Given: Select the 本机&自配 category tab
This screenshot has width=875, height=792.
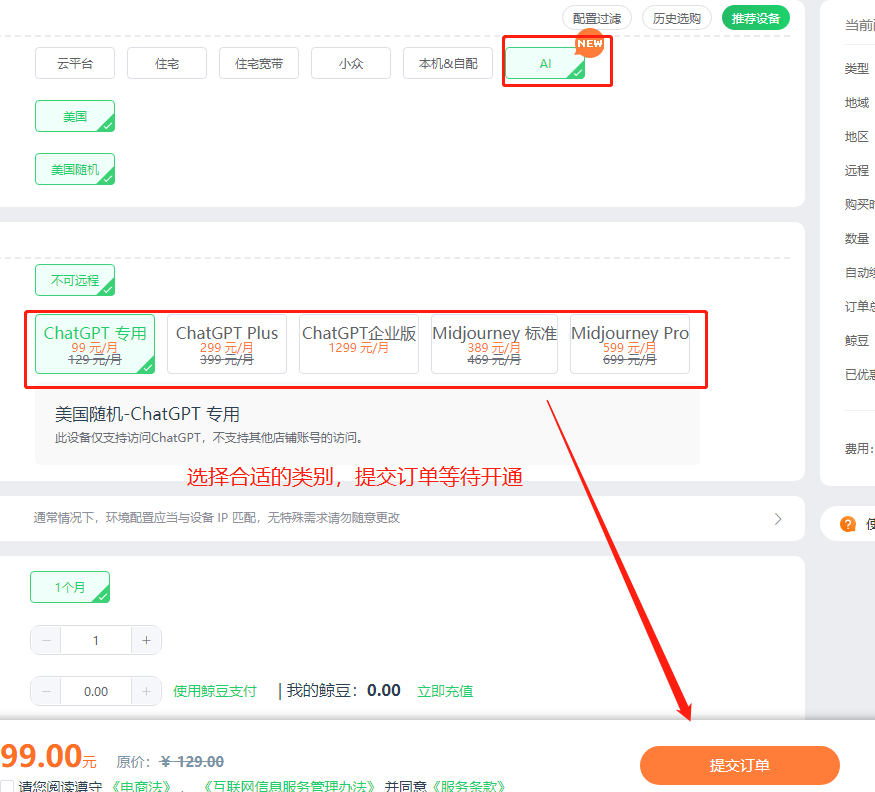Looking at the screenshot, I should [448, 64].
